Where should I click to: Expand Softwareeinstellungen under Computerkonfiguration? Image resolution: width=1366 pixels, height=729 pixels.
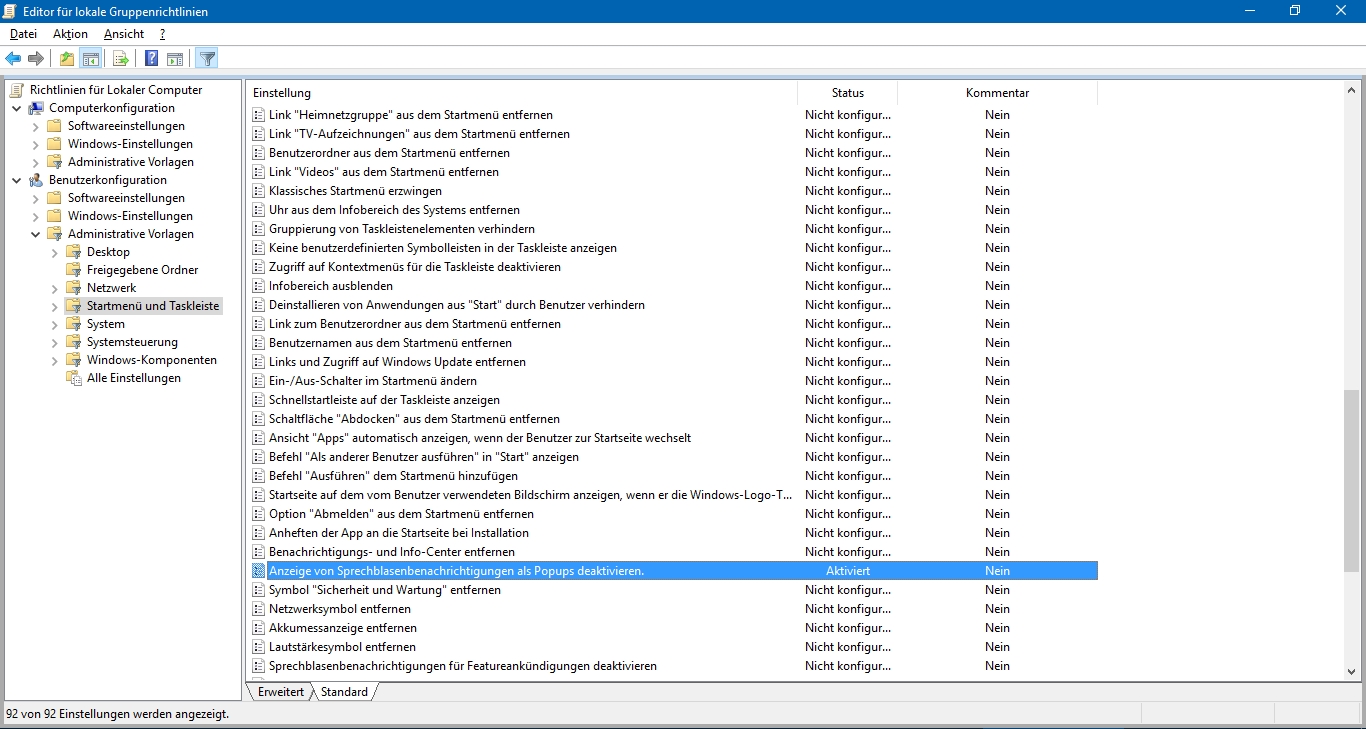click(x=36, y=126)
